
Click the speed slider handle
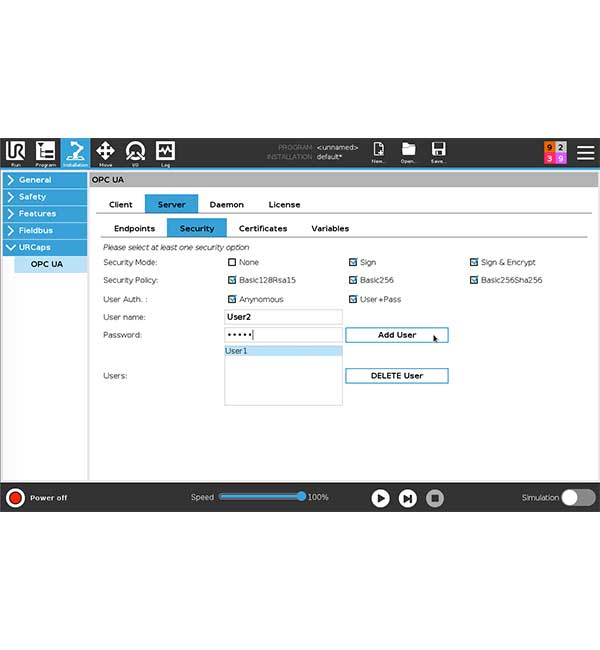[301, 496]
